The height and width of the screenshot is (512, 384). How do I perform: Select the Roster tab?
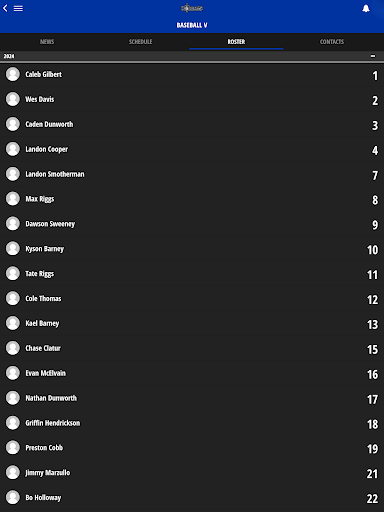coord(236,42)
